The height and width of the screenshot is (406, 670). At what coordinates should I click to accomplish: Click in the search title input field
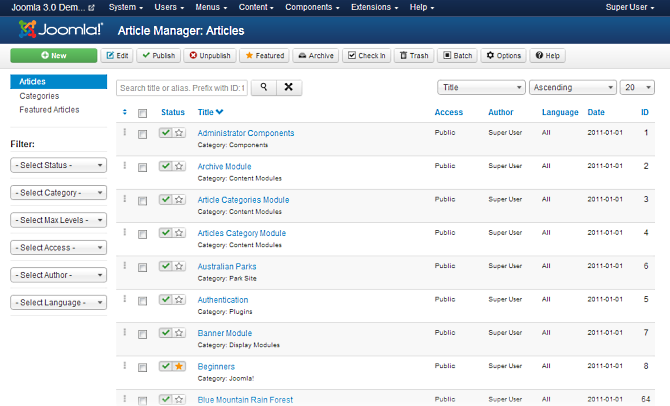coord(182,88)
